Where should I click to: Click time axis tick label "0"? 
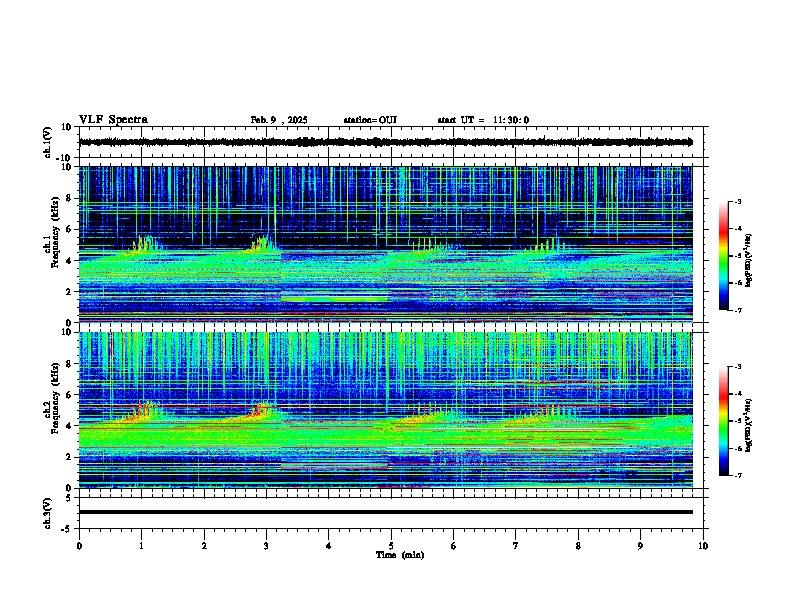click(79, 546)
